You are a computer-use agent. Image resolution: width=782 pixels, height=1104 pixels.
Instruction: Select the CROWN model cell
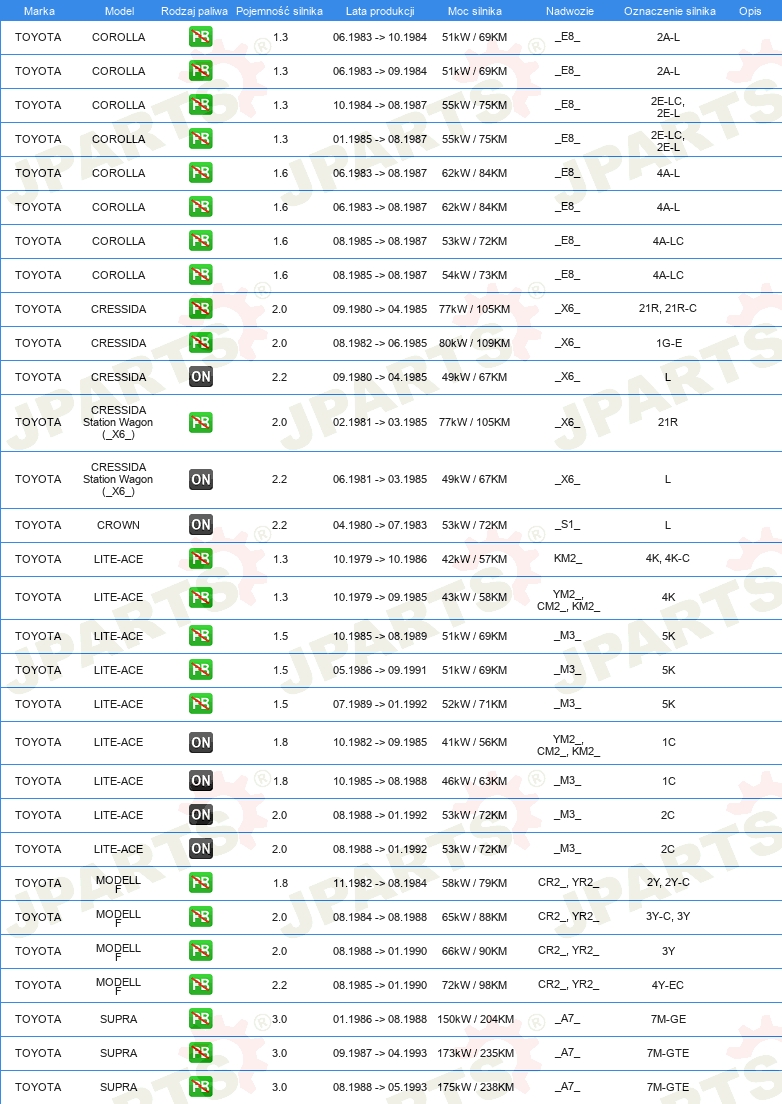tap(118, 525)
